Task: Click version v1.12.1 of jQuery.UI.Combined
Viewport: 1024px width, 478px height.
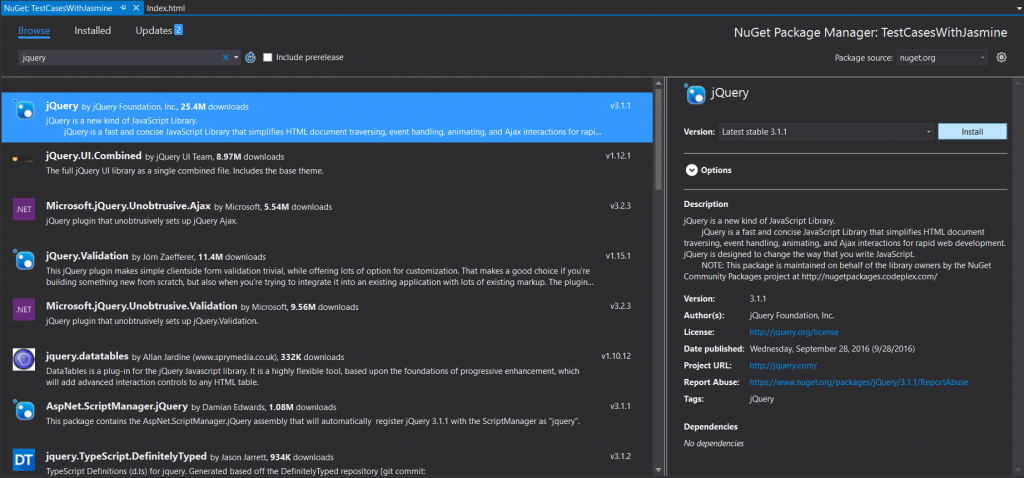Action: [618, 157]
